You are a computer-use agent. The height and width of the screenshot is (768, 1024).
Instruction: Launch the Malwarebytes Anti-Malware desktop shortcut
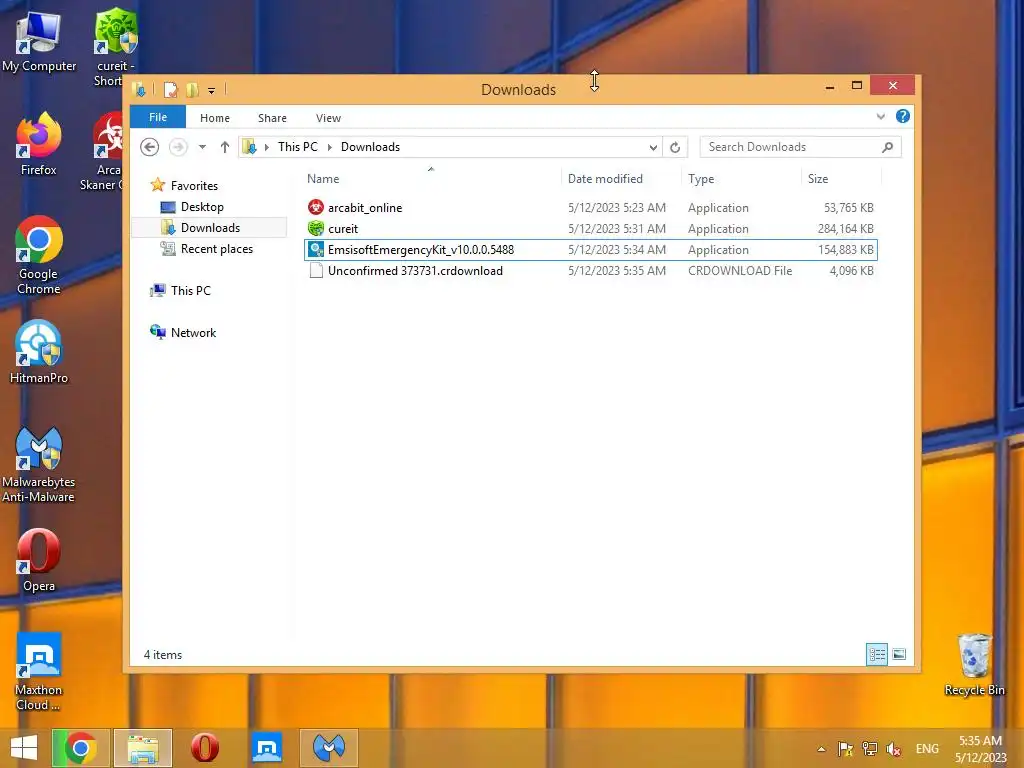39,464
